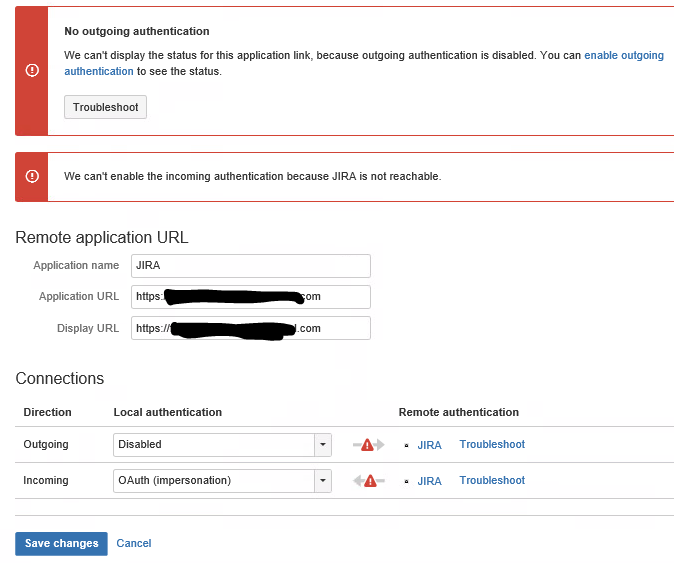674x563 pixels.
Task: Click the error icon beside No outgoing authentication
Action: click(x=32, y=70)
